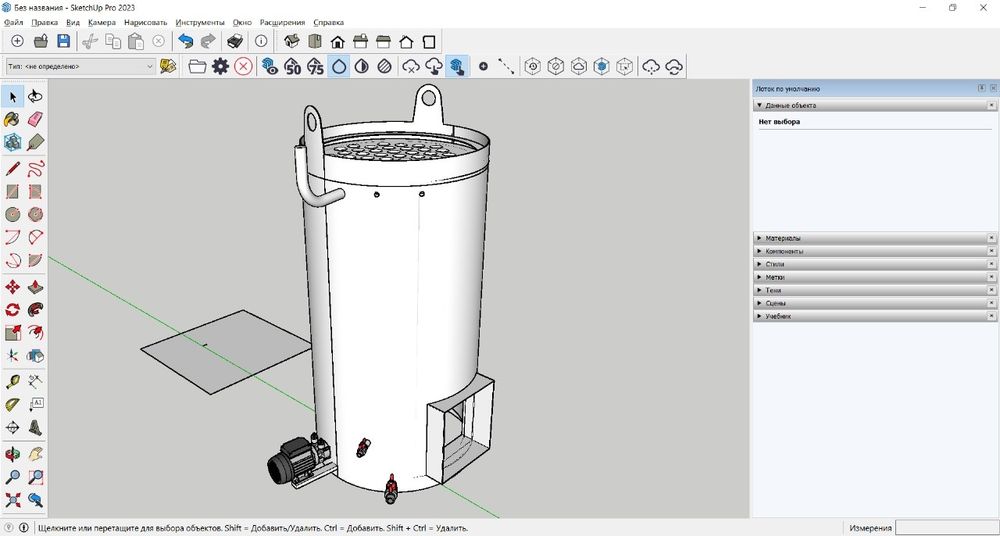Toggle the 50 percent transparency icon
The width and height of the screenshot is (1000, 536).
293,66
